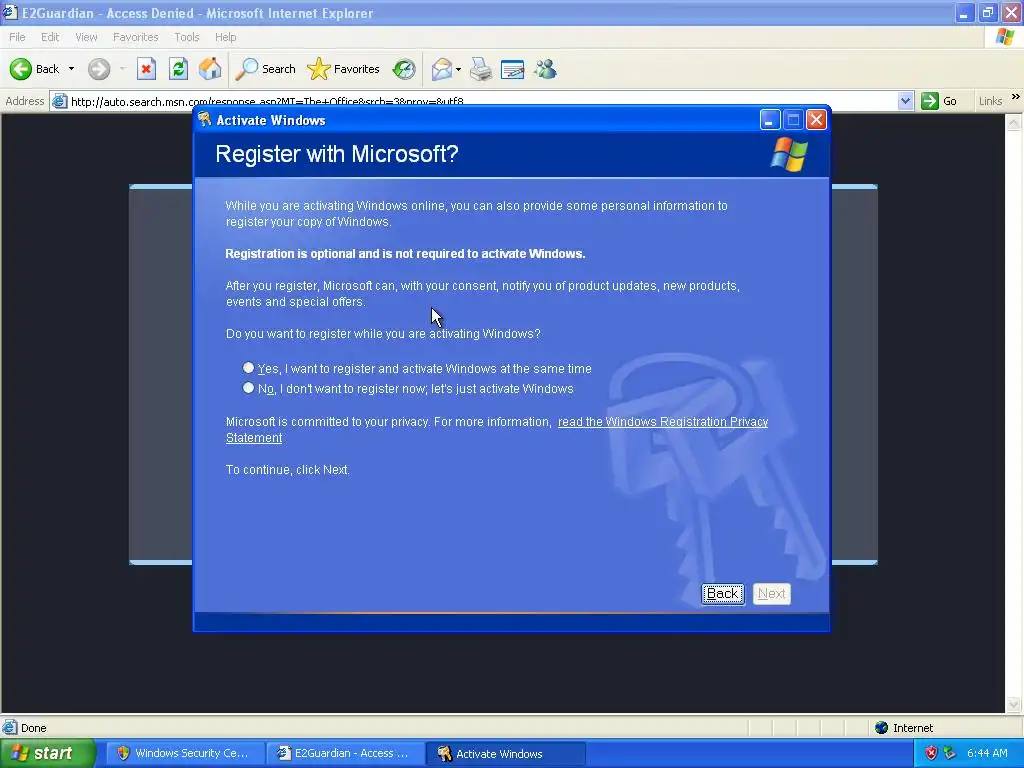Viewport: 1024px width, 768px height.
Task: Click Internet zone globe in status bar
Action: click(x=882, y=728)
